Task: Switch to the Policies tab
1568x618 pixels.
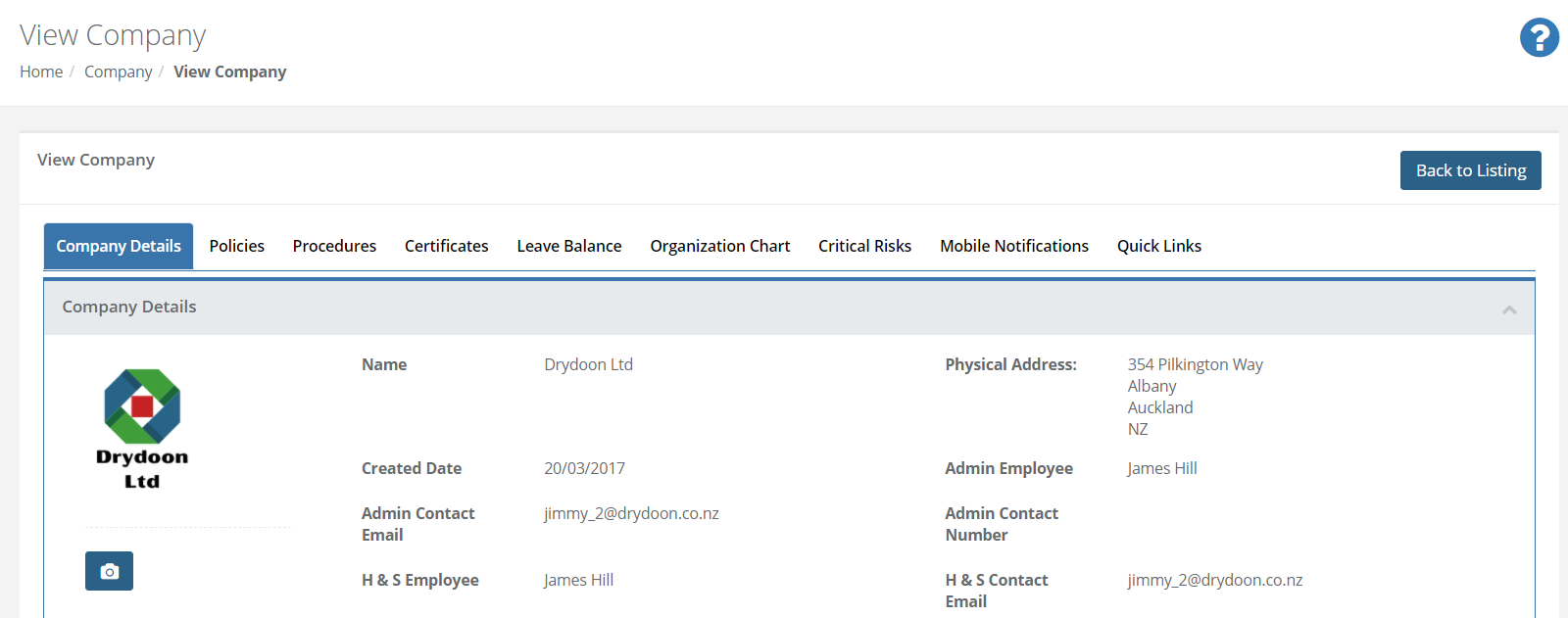Action: pos(237,246)
